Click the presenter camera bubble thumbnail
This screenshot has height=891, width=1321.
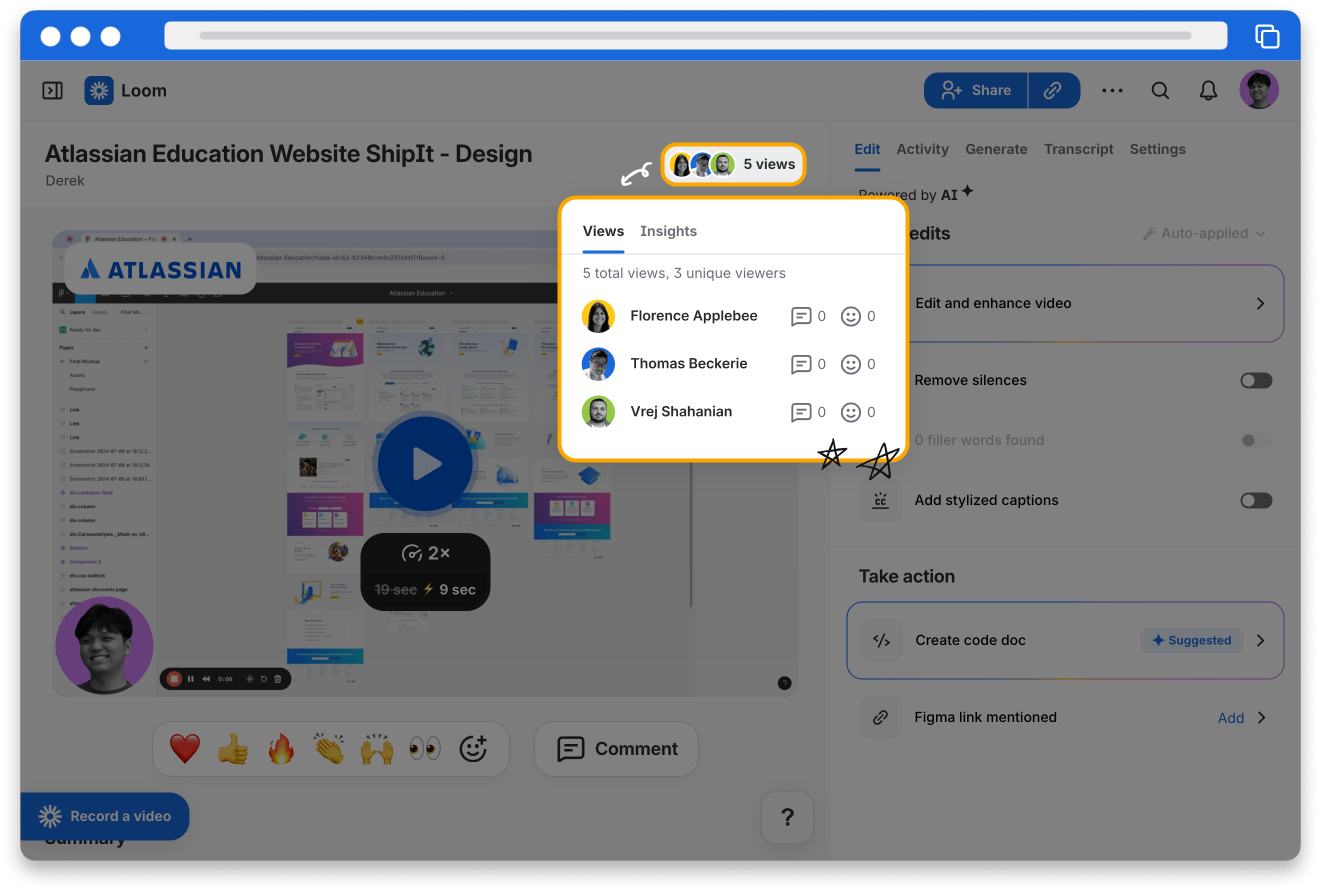[x=104, y=646]
